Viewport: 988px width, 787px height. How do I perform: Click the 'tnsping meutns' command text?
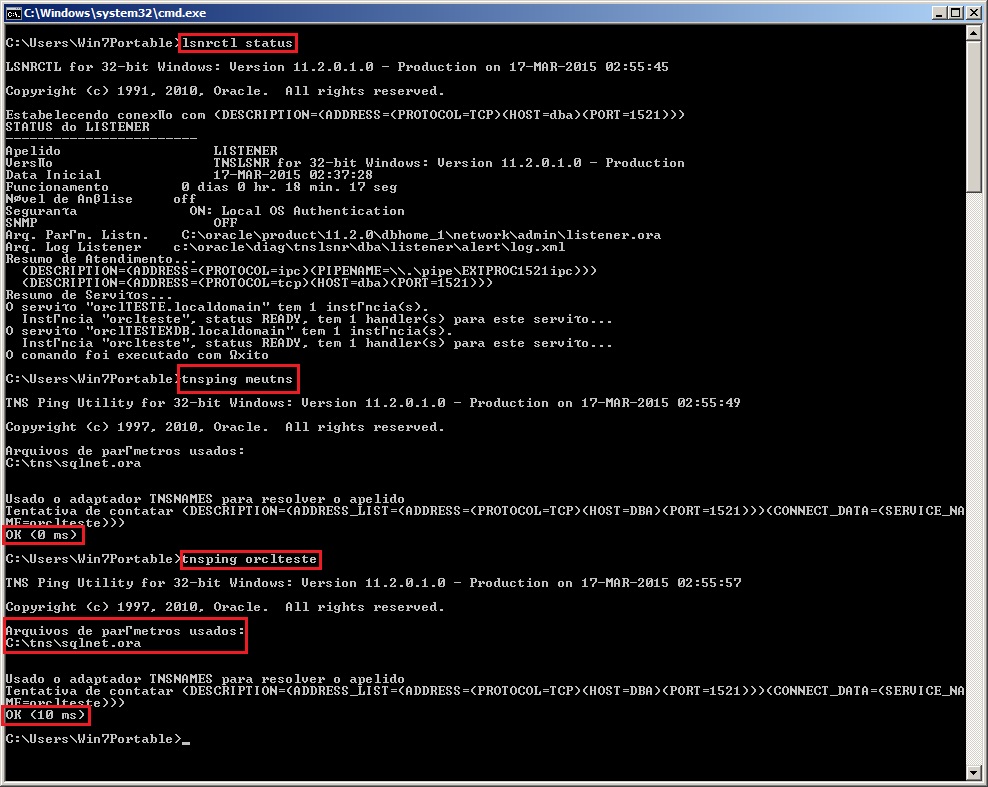point(238,379)
